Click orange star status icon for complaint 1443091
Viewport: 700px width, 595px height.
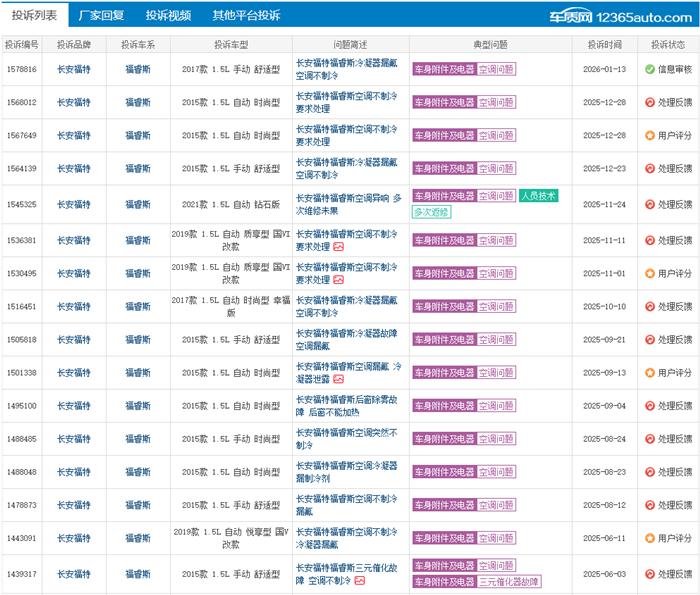(x=650, y=538)
